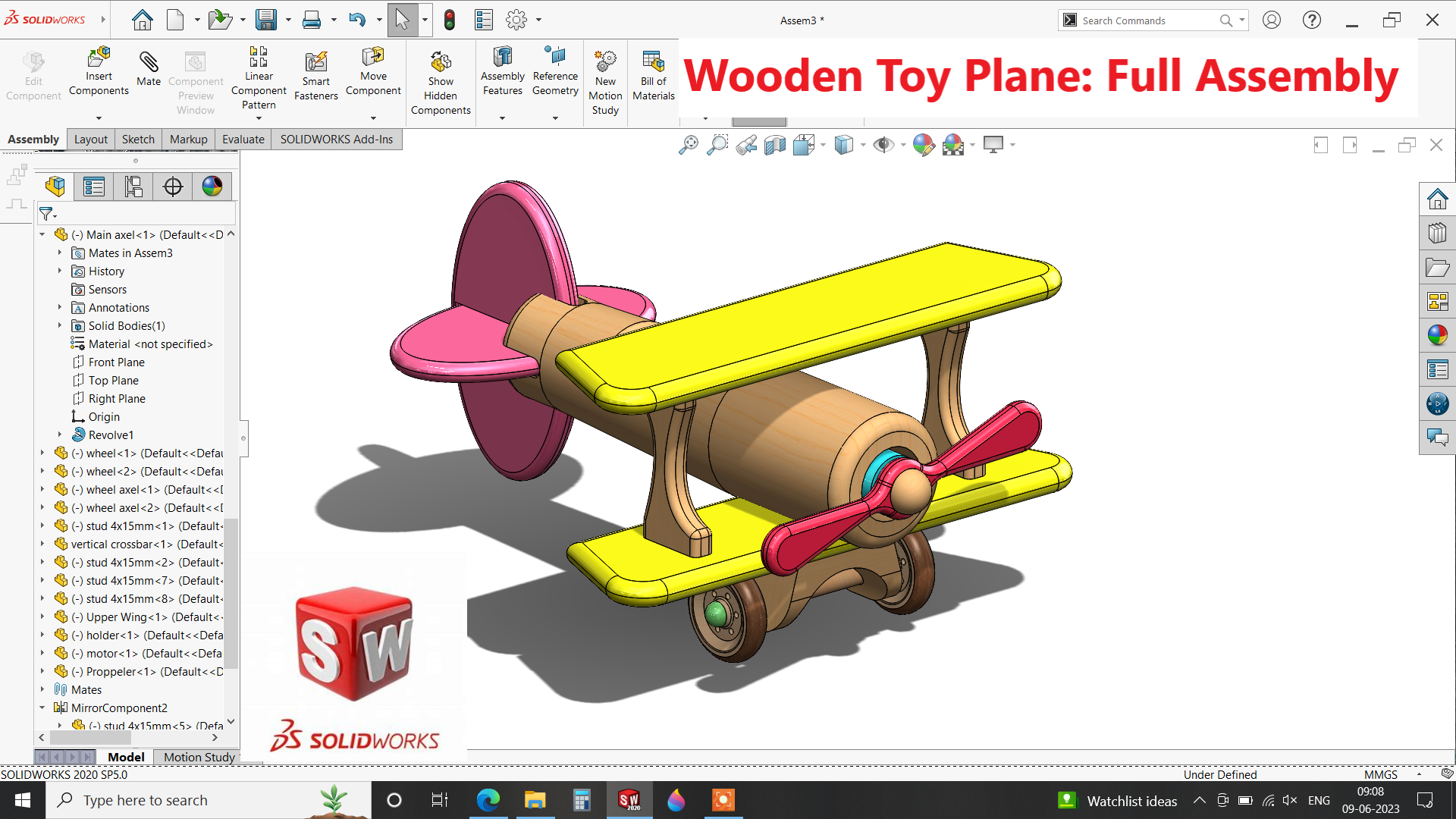
Task: Open the Motion Study tab
Action: click(x=199, y=757)
